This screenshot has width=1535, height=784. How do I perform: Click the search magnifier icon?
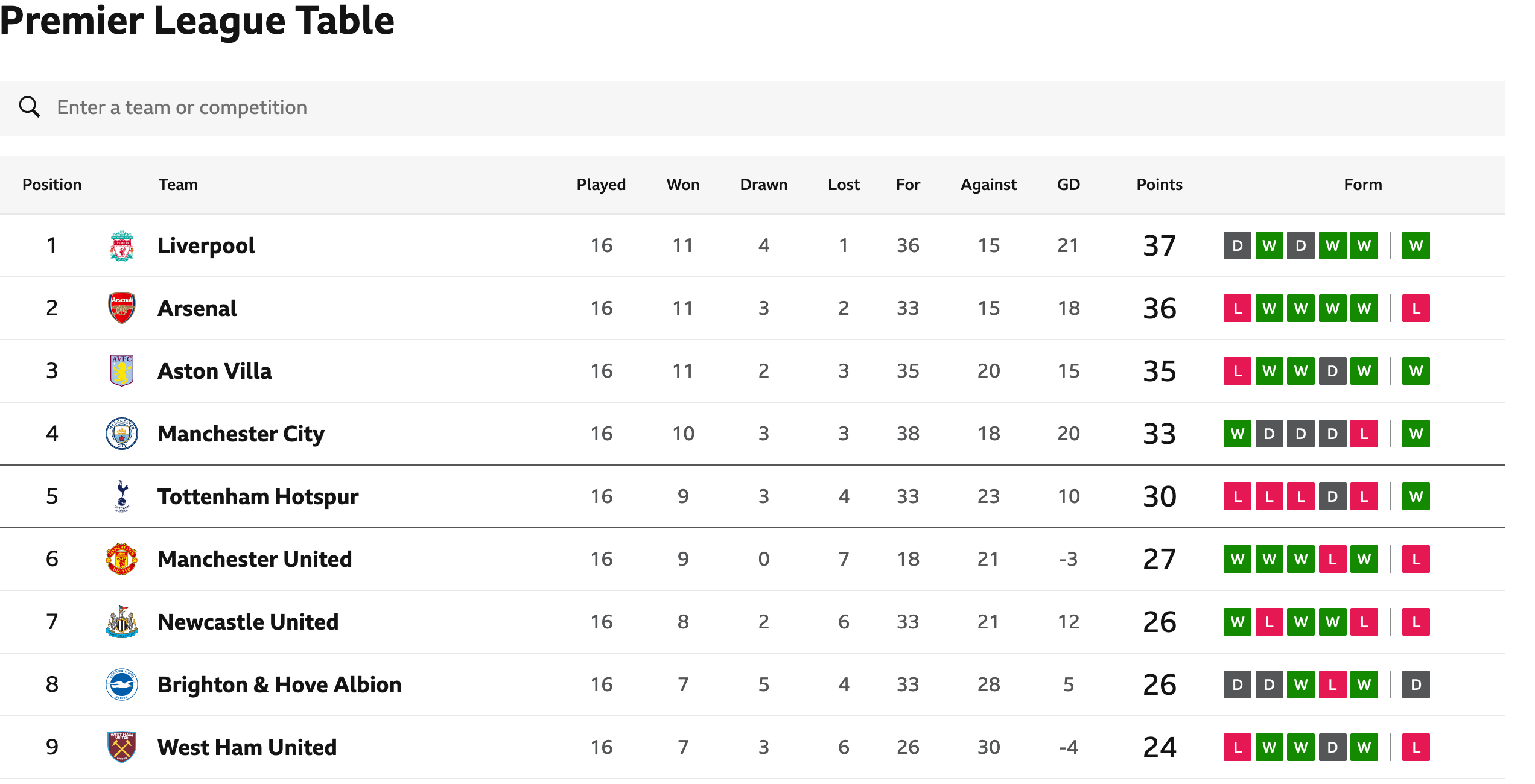[29, 107]
